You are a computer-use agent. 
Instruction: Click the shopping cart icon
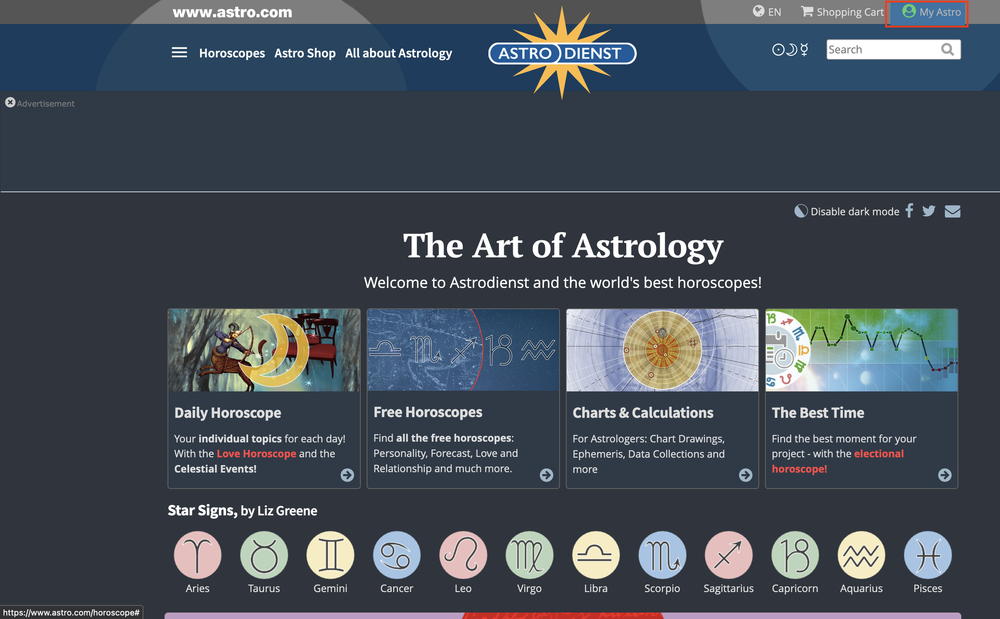(x=807, y=11)
